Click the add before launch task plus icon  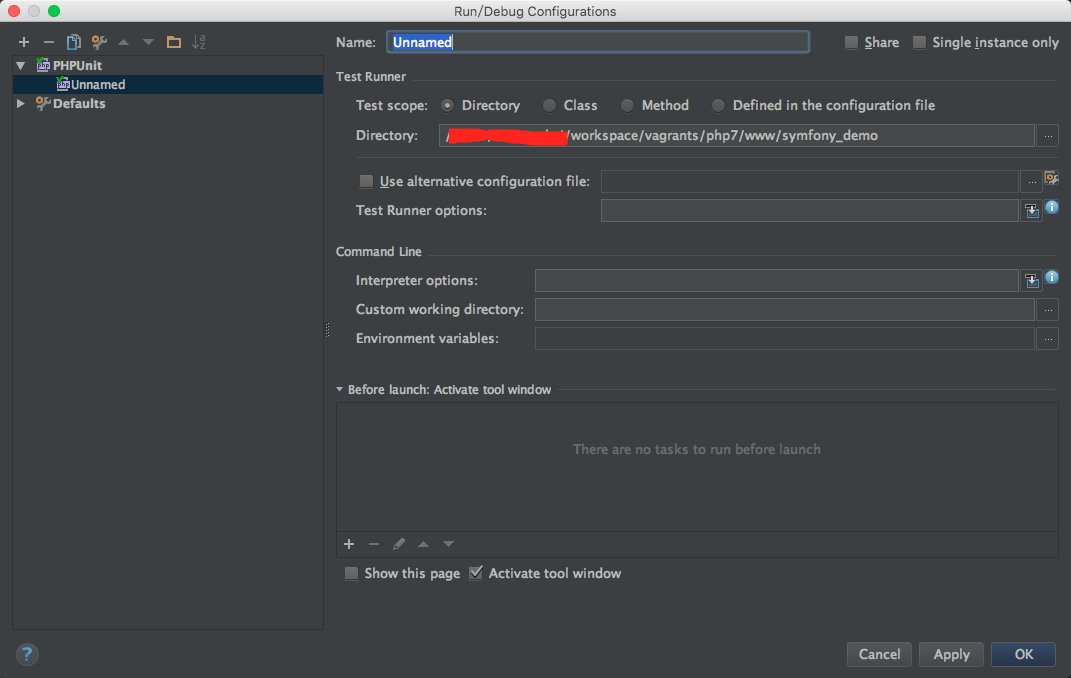tap(349, 544)
